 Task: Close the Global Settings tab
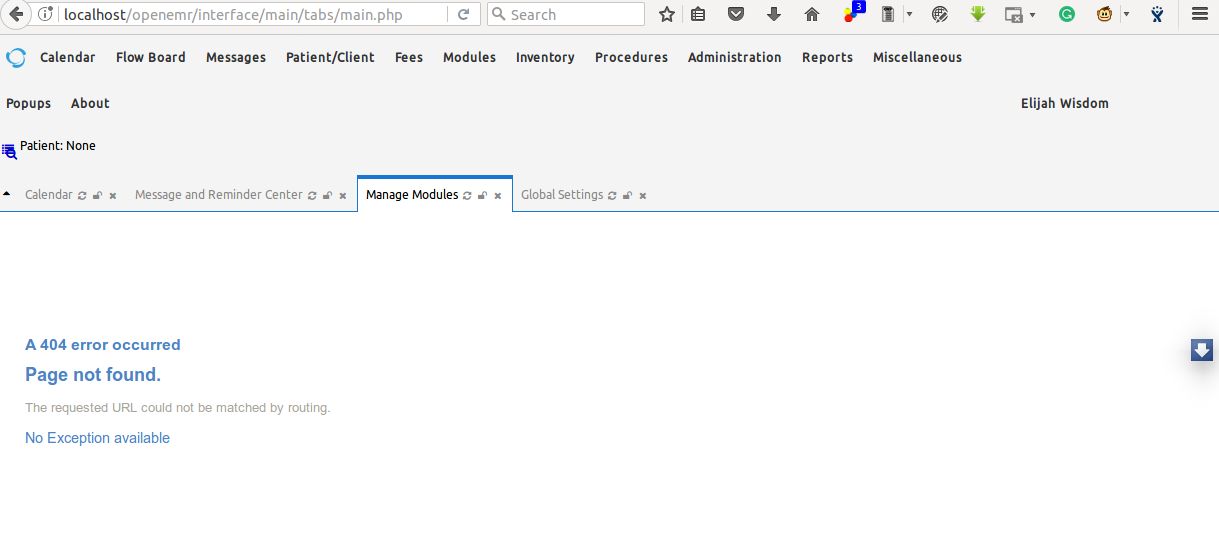[x=643, y=196]
